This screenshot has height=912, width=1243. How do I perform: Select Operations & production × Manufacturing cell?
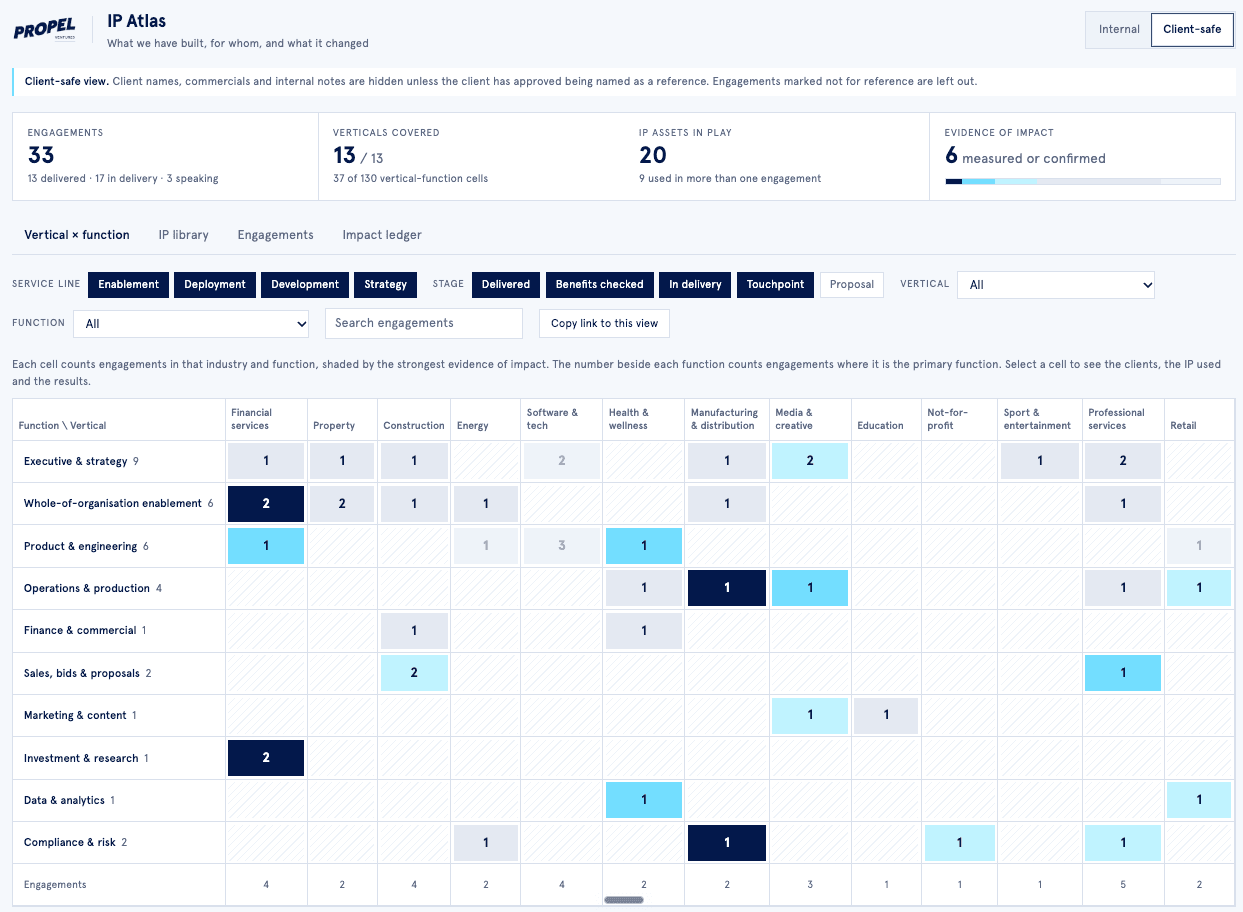(727, 588)
